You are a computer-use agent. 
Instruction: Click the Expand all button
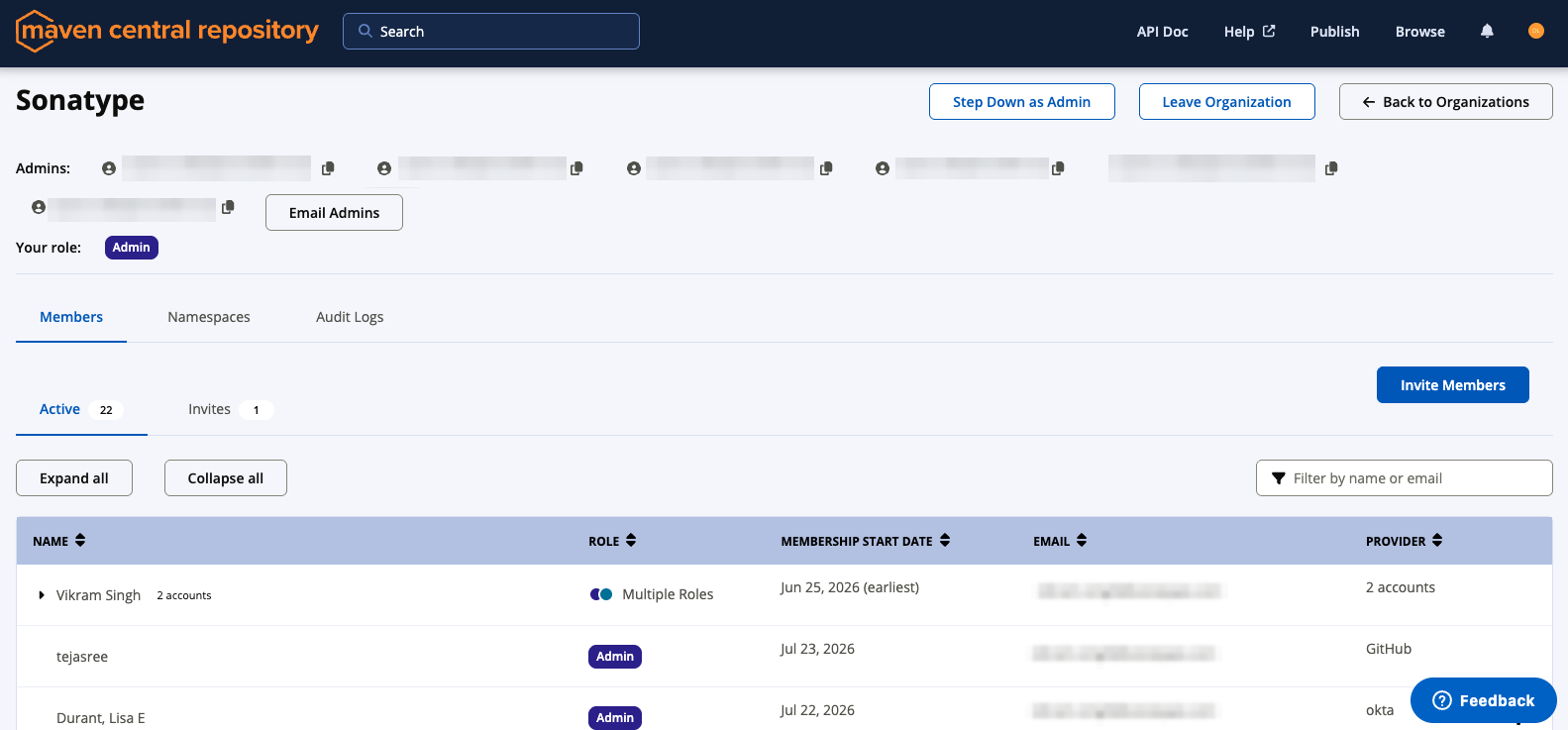coord(74,478)
